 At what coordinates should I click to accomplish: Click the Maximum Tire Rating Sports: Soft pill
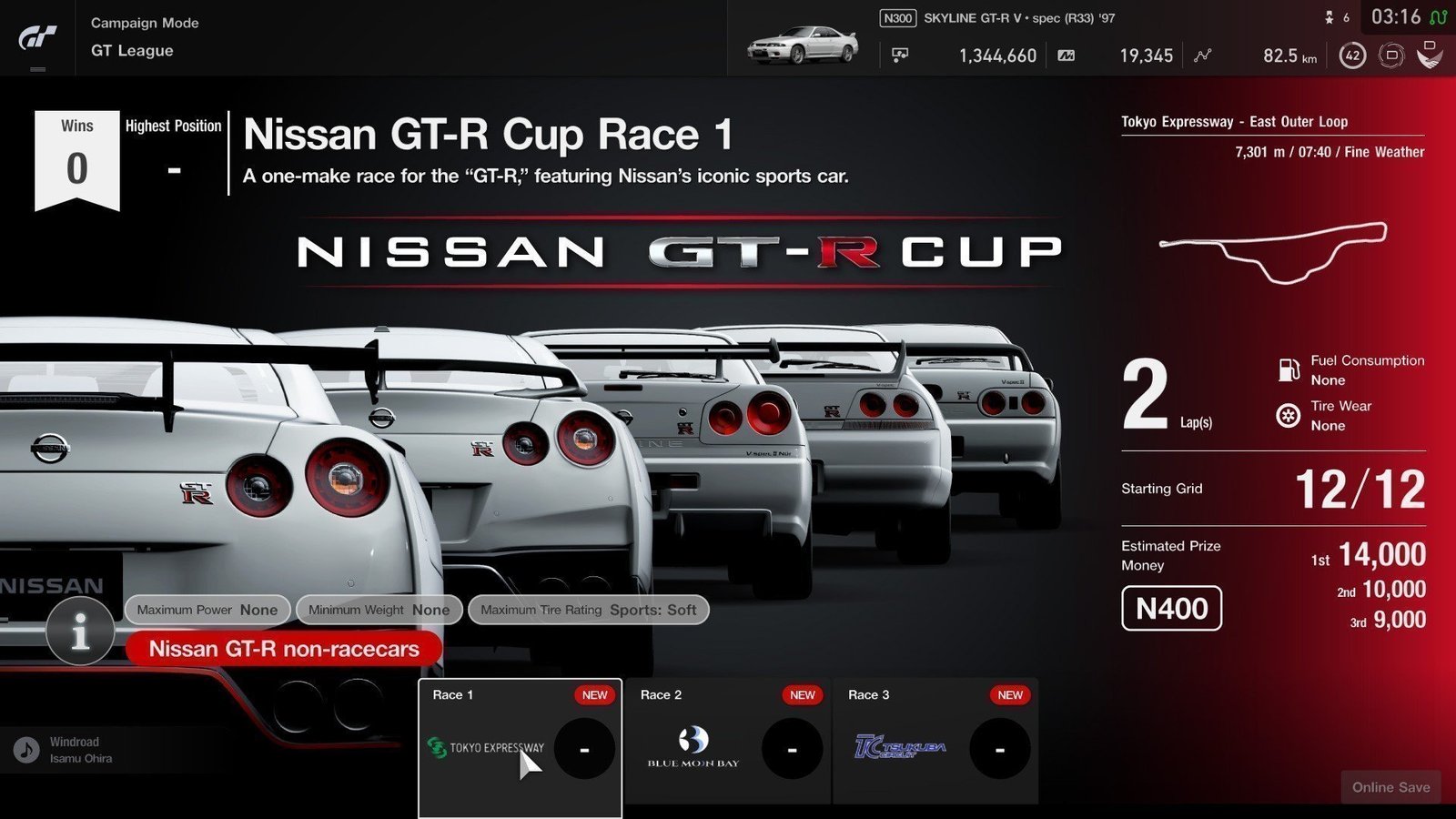click(x=588, y=610)
